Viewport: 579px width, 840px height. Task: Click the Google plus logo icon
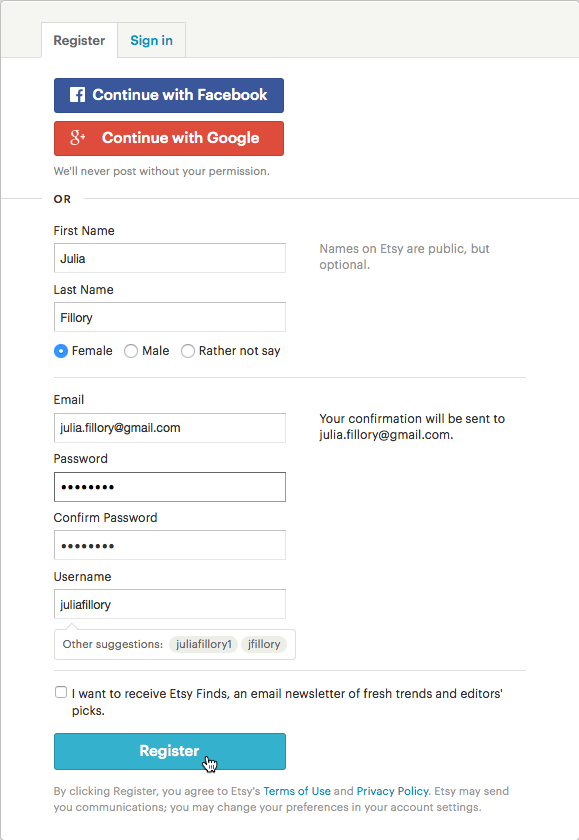pos(78,138)
